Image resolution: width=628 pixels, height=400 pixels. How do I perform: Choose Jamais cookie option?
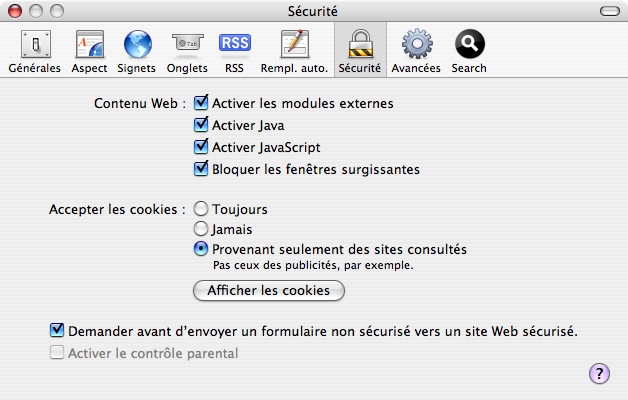(201, 229)
